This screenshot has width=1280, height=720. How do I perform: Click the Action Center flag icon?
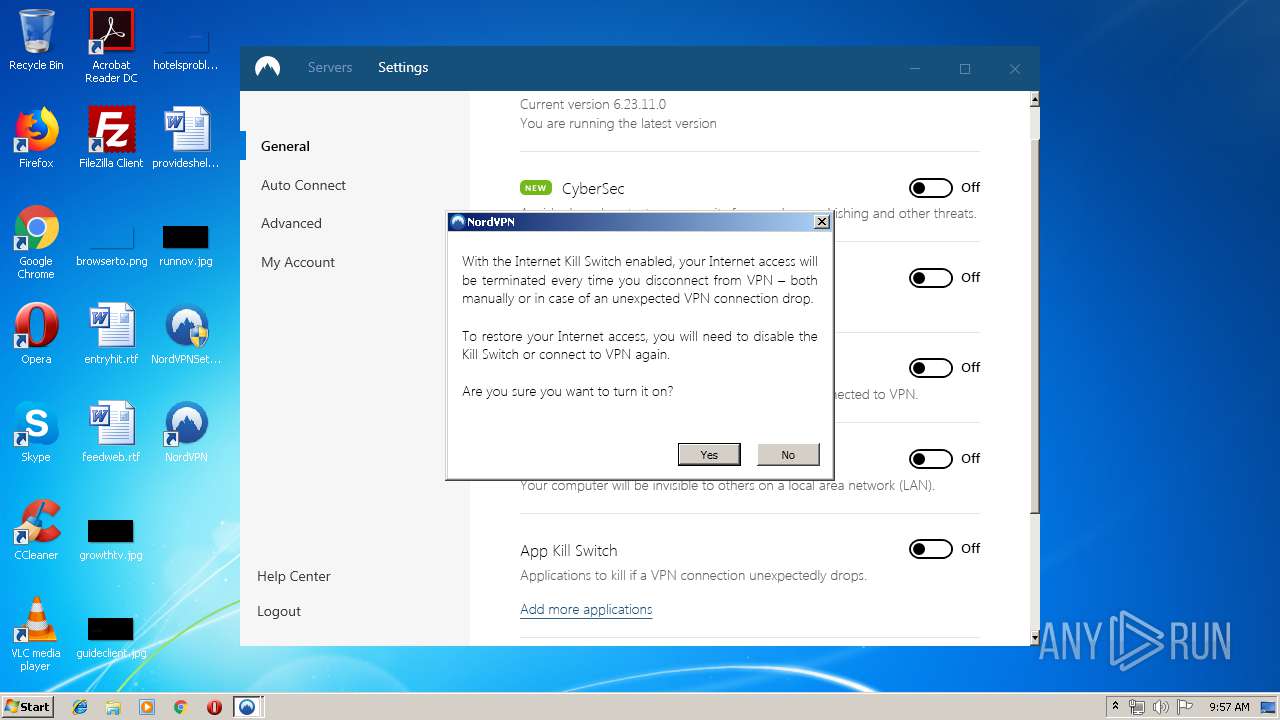pyautogui.click(x=1184, y=707)
